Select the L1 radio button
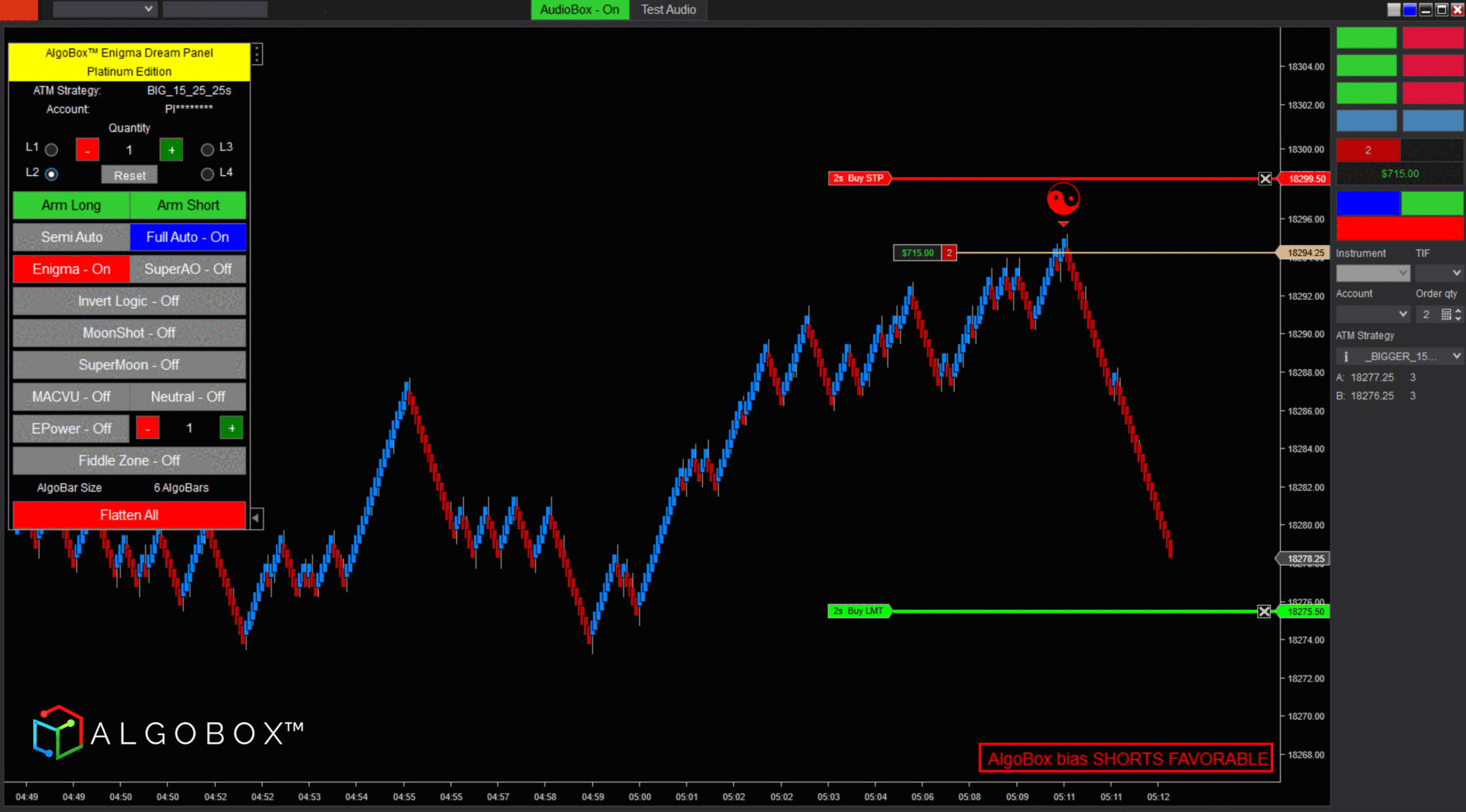1466x812 pixels. [x=51, y=150]
